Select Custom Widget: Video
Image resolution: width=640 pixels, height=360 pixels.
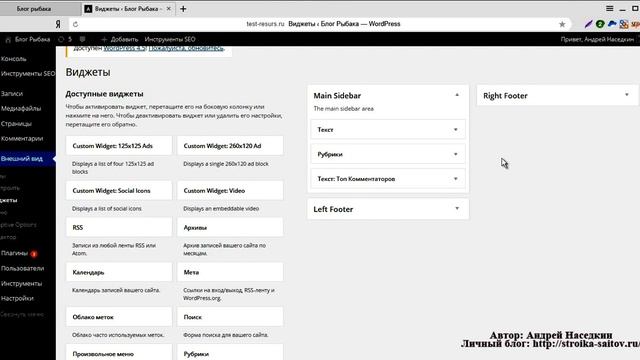coord(230,191)
